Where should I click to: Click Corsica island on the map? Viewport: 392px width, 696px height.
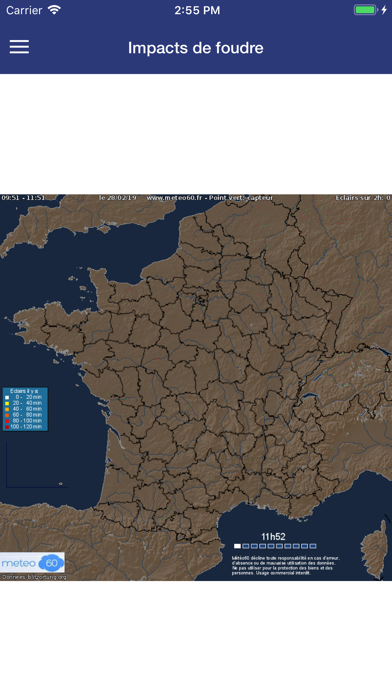click(x=374, y=549)
